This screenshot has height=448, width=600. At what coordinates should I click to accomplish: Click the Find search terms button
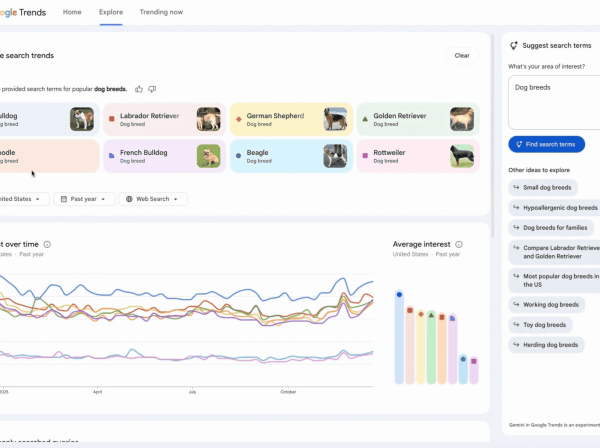pyautogui.click(x=547, y=144)
